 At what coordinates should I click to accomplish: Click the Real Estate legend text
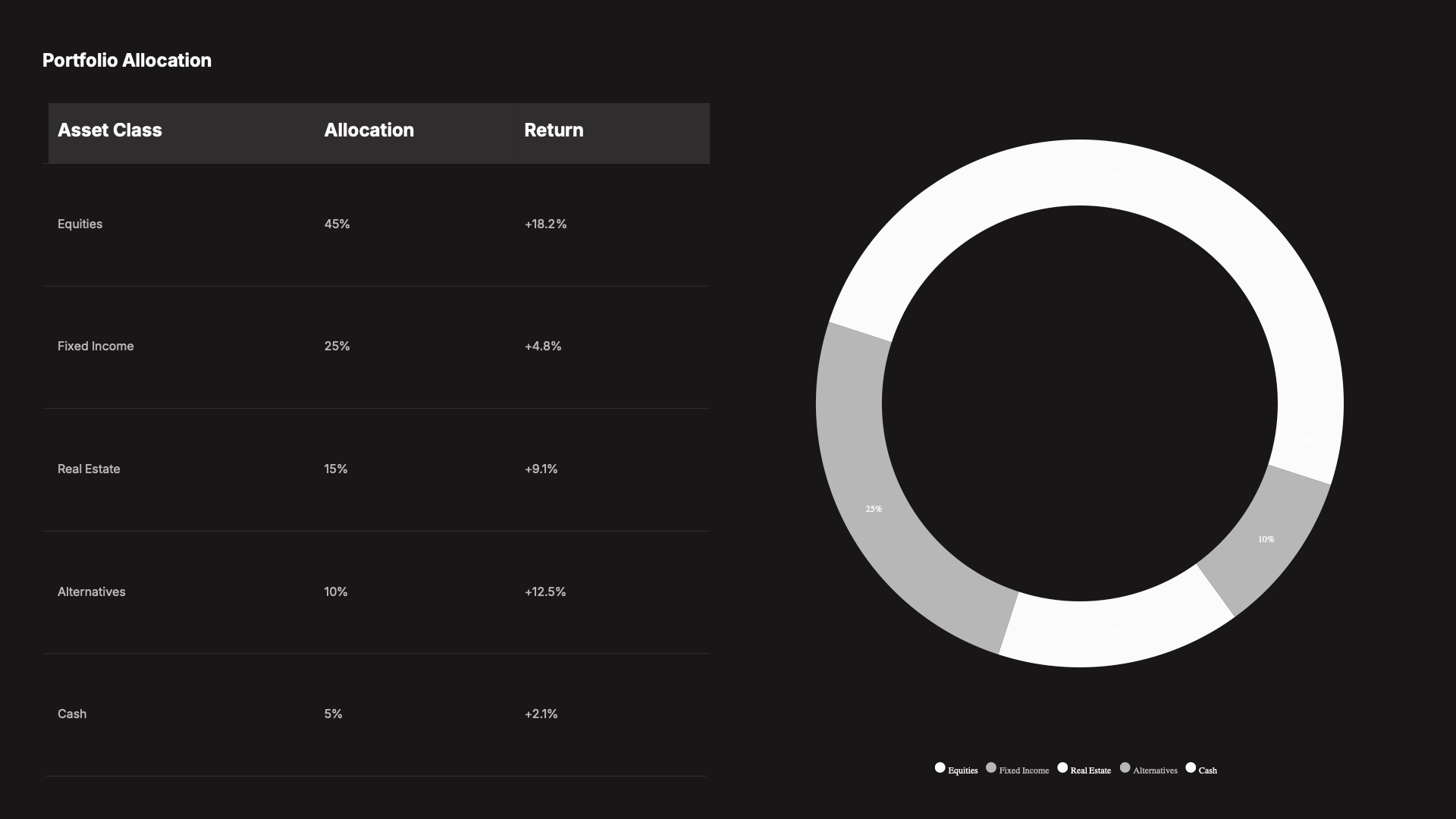tap(1090, 770)
